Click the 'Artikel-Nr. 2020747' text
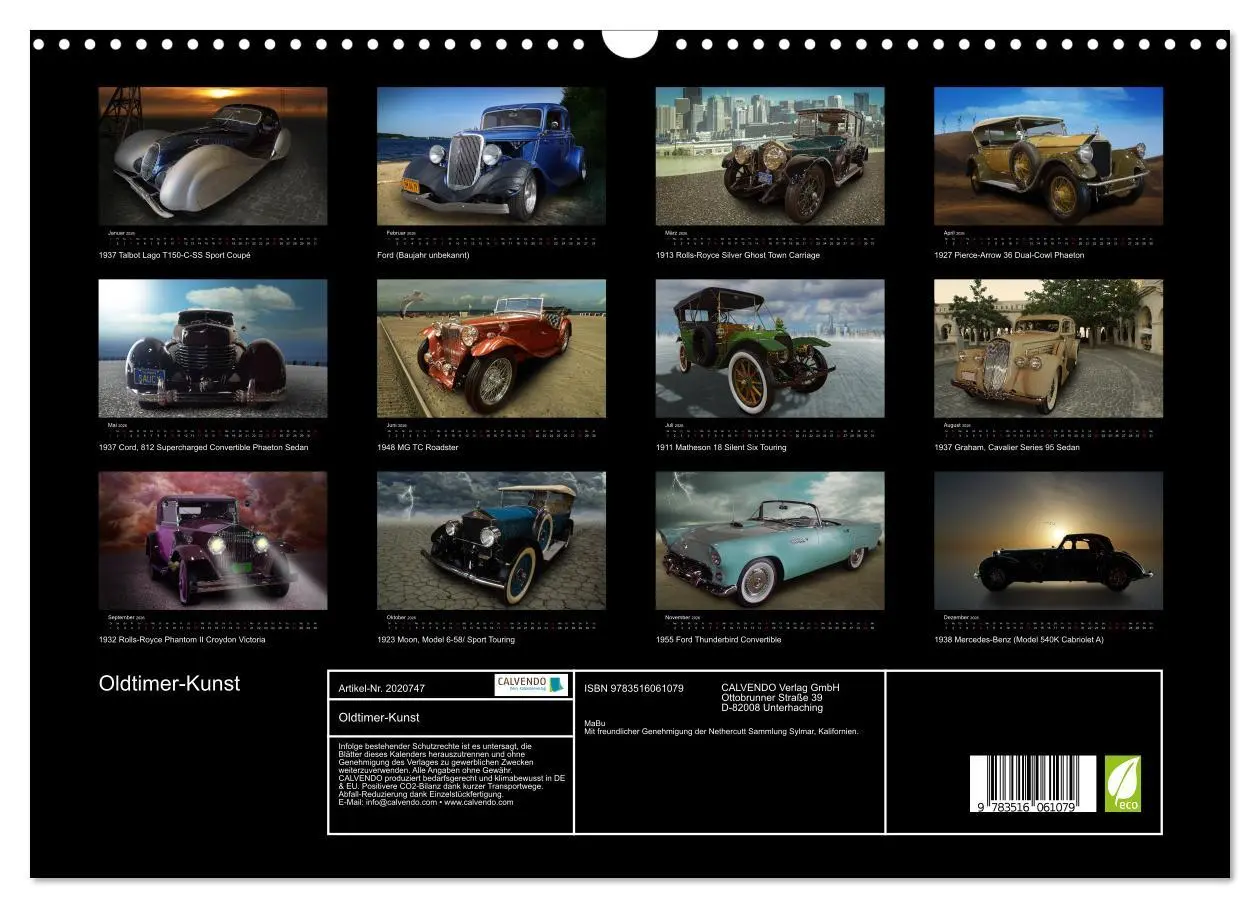This screenshot has height=908, width=1260. click(382, 688)
